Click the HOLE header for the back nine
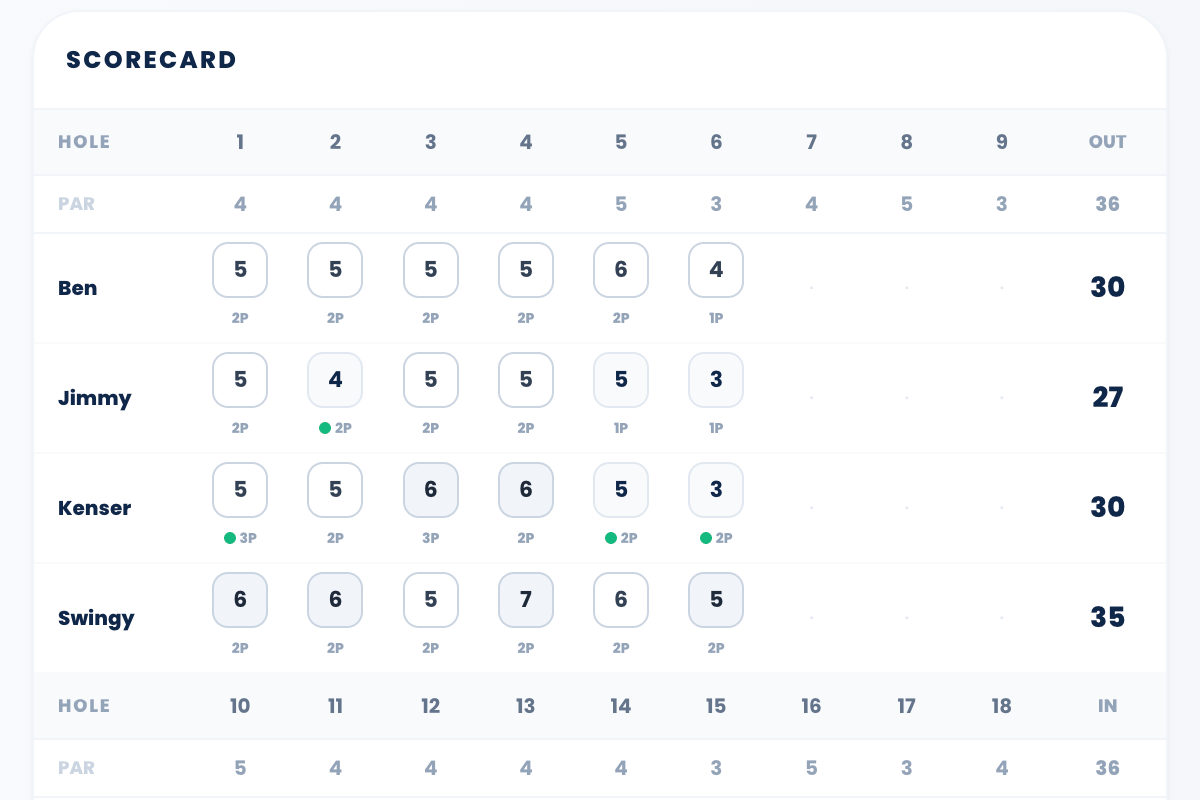 (84, 706)
